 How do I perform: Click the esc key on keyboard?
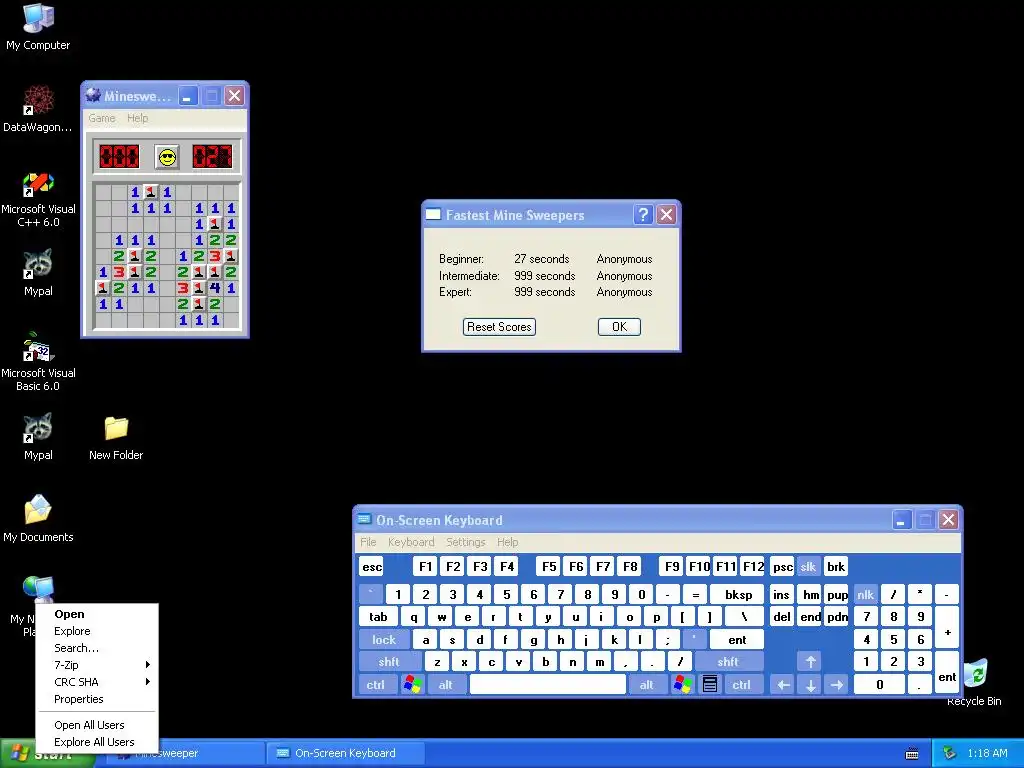tap(372, 567)
